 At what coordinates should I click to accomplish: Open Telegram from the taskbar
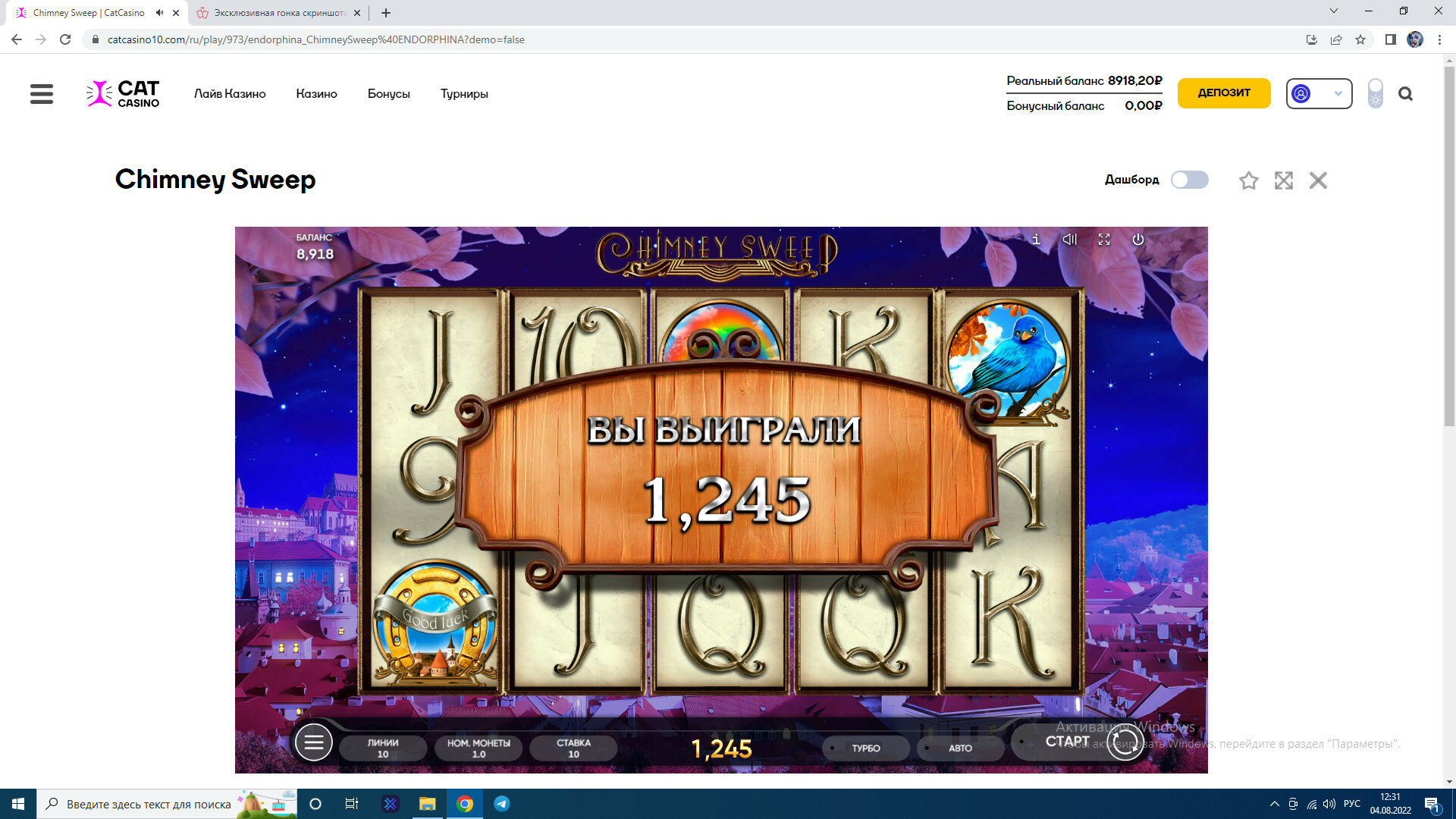(502, 804)
